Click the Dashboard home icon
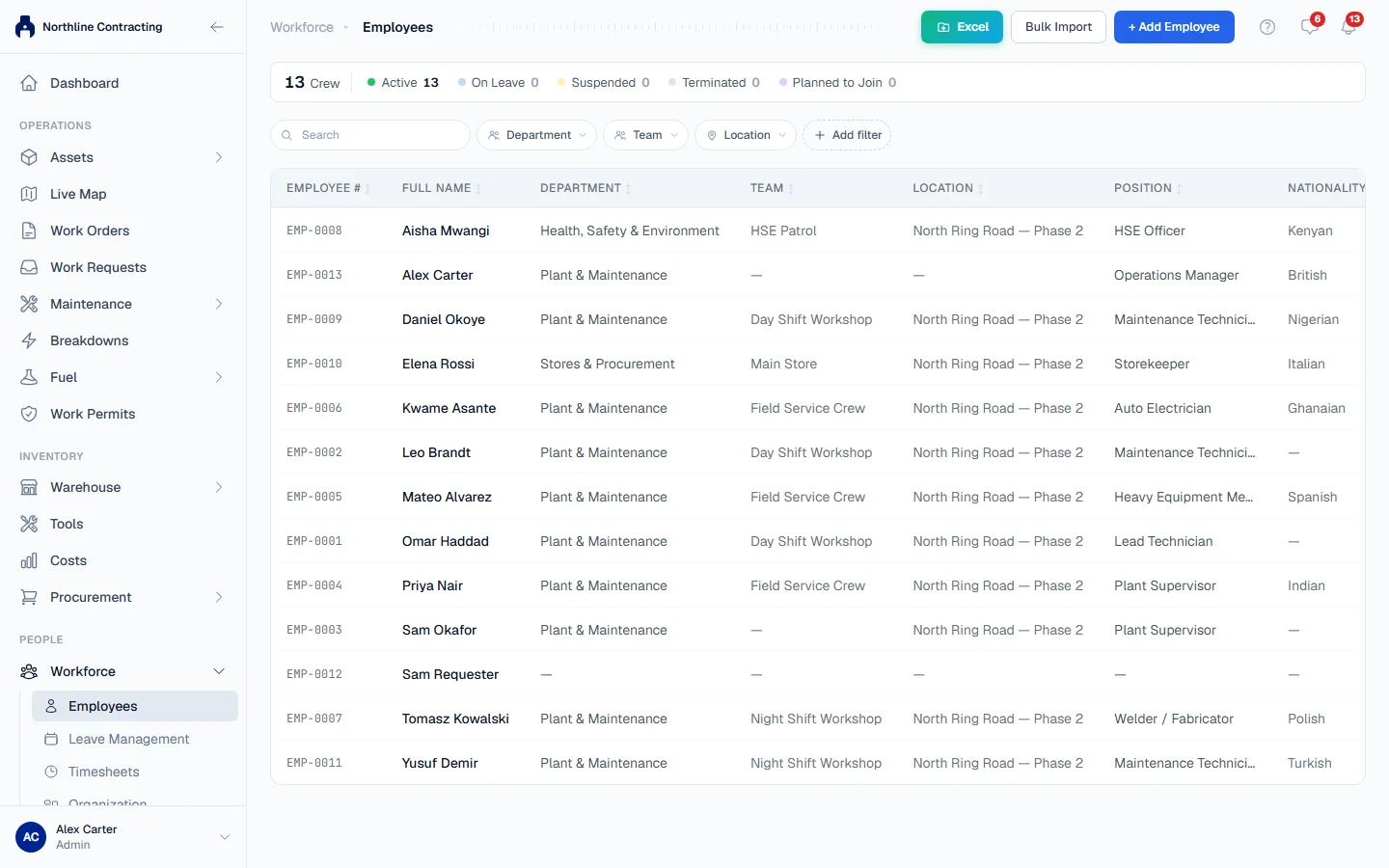 click(30, 83)
